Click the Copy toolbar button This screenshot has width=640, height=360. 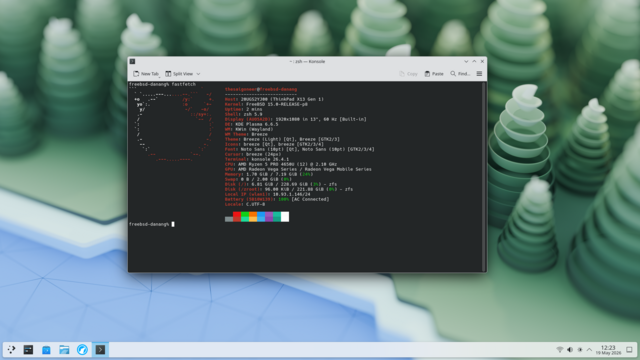coord(408,74)
